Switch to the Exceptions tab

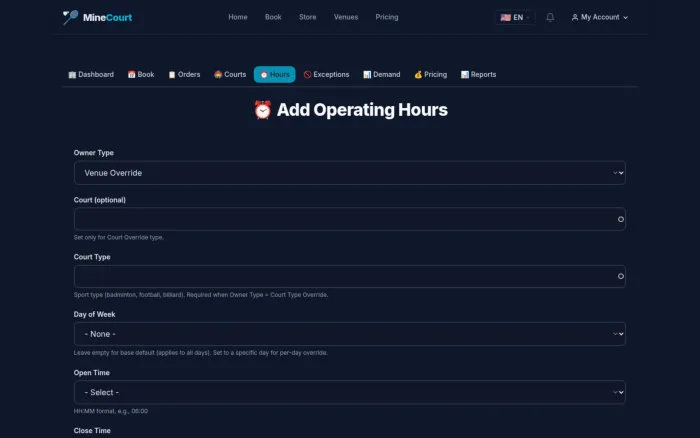[x=326, y=75]
